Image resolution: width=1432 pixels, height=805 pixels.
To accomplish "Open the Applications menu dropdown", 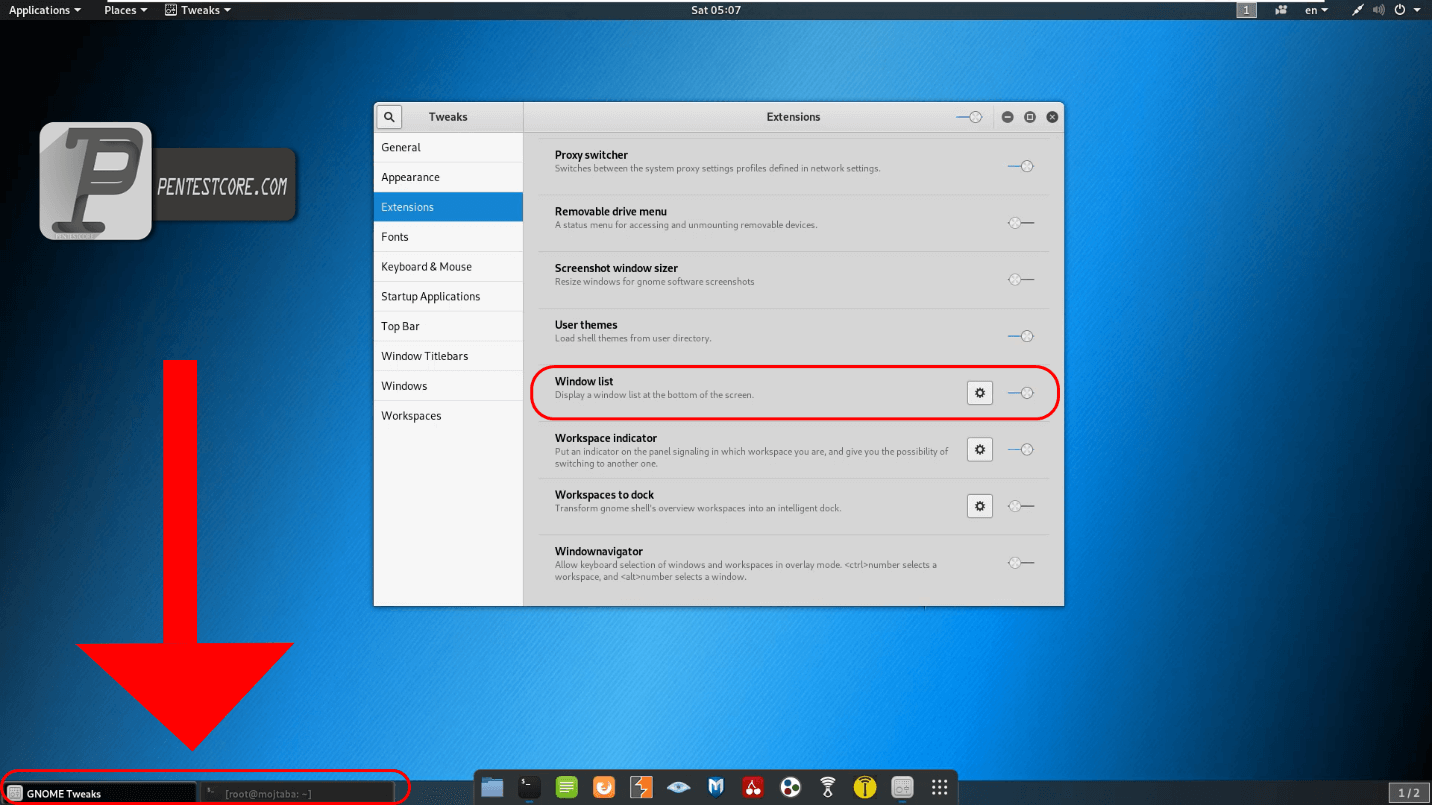I will [x=45, y=10].
